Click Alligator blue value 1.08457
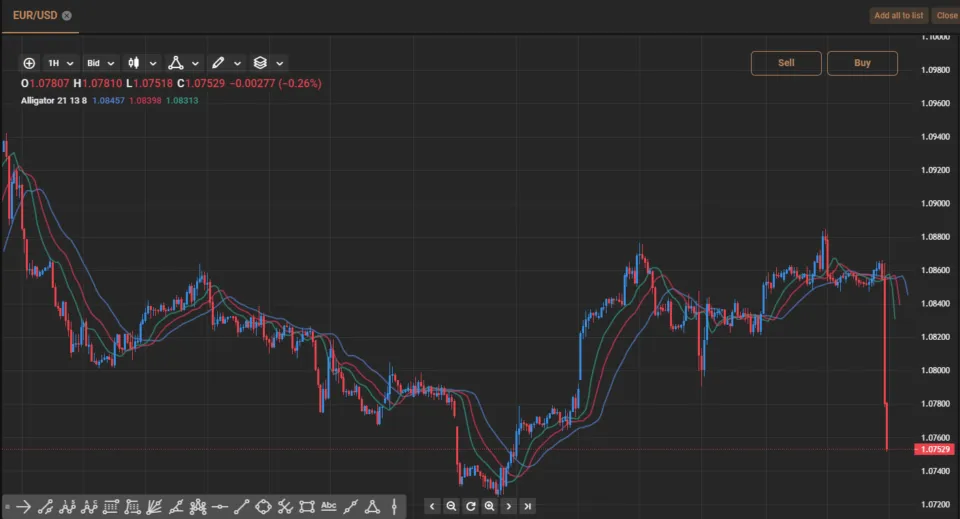The width and height of the screenshot is (960, 519). click(108, 100)
